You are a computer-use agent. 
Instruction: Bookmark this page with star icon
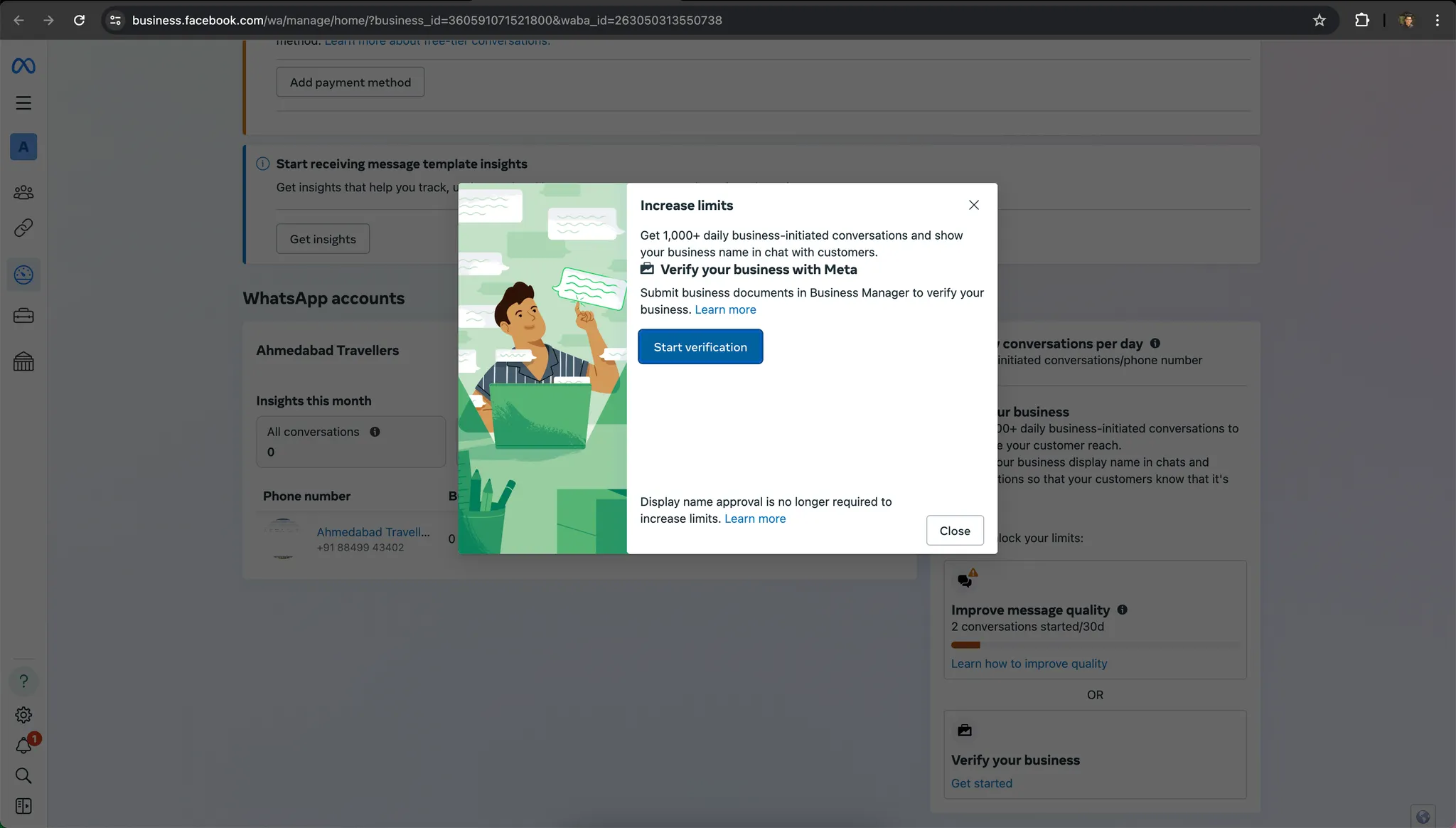[x=1319, y=20]
